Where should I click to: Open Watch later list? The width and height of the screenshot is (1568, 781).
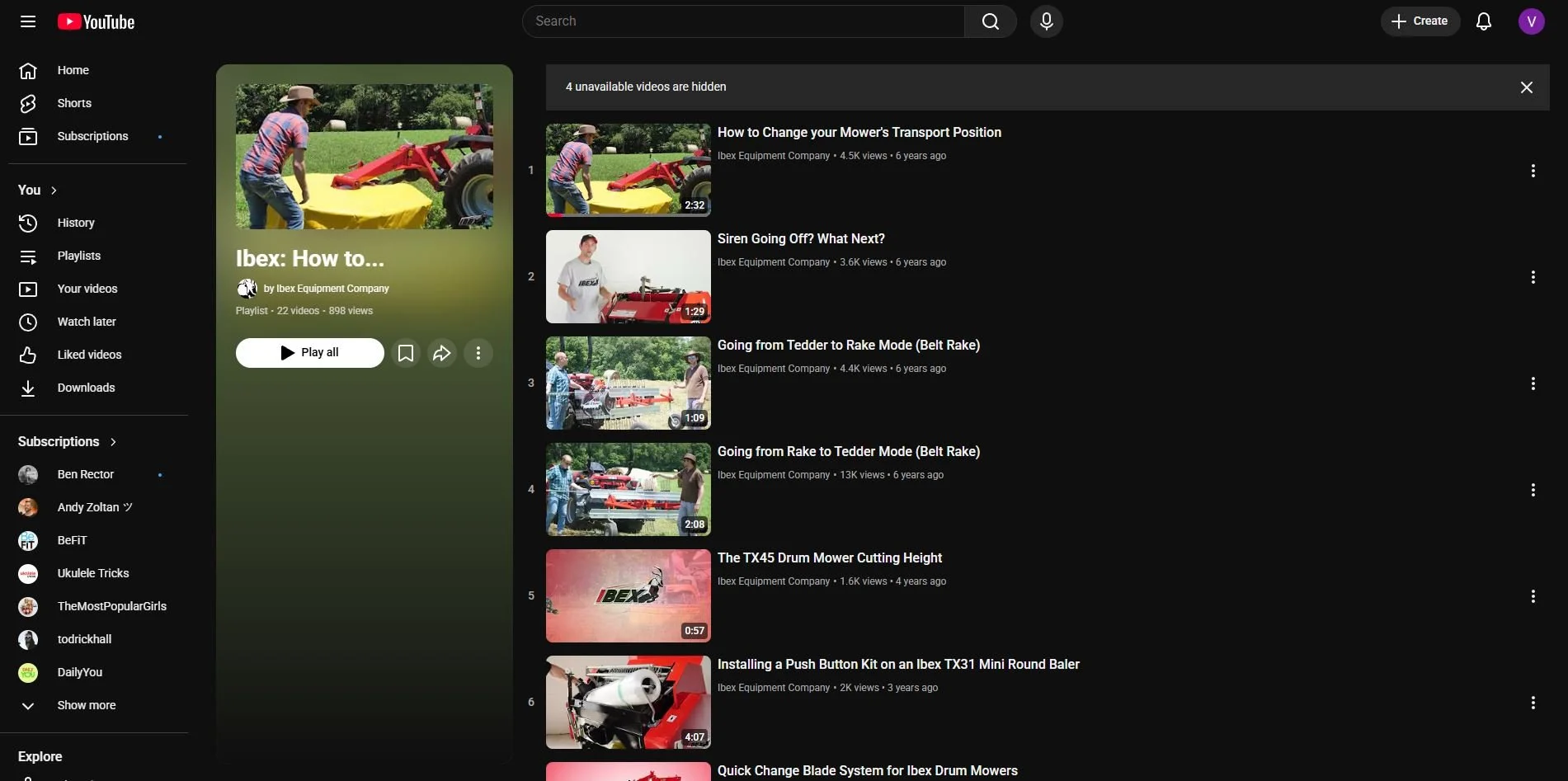click(x=93, y=322)
